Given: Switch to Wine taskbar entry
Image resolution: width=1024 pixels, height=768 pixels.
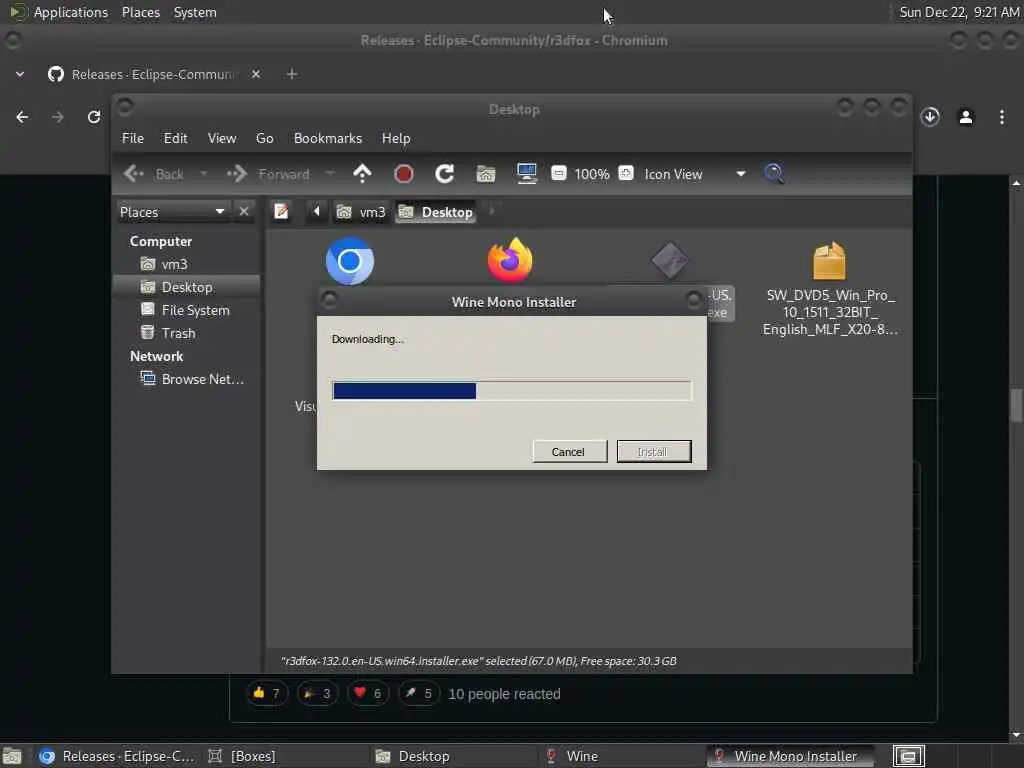Looking at the screenshot, I should click(x=622, y=756).
